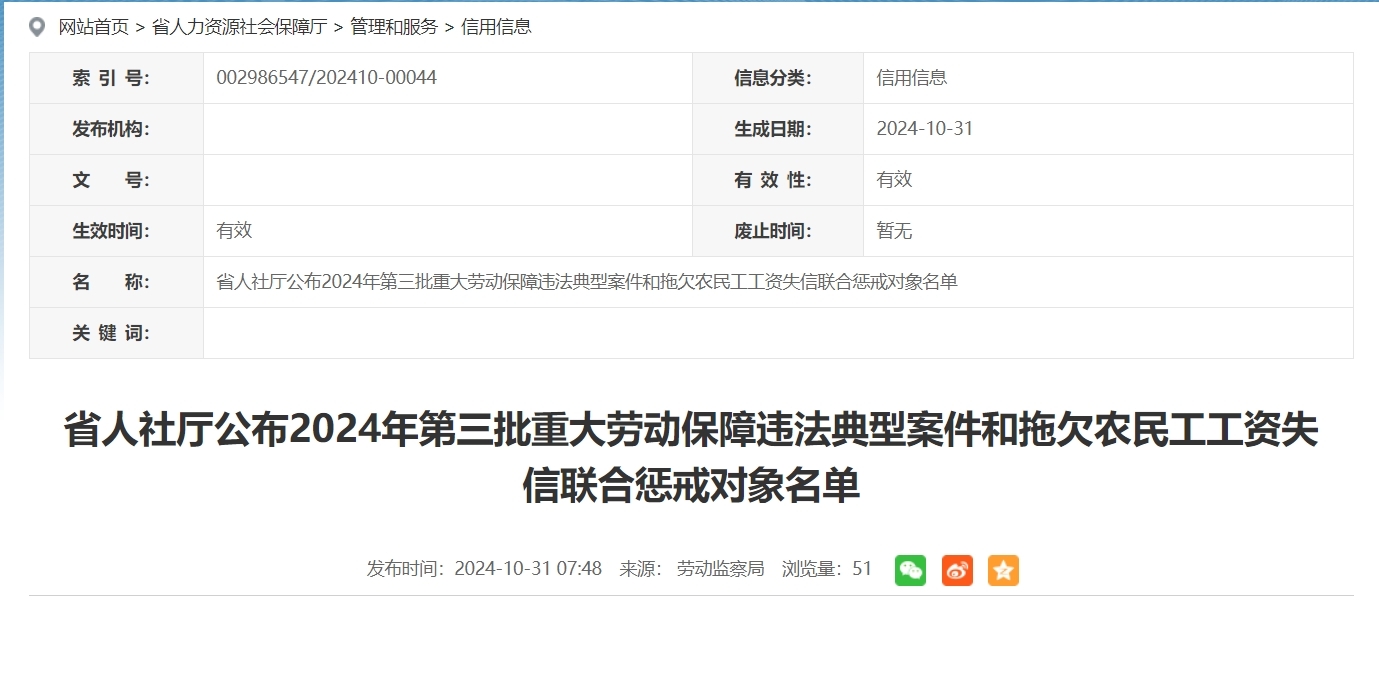1379x695 pixels.
Task: Click the 废止时间 label cell
Action: tap(778, 231)
